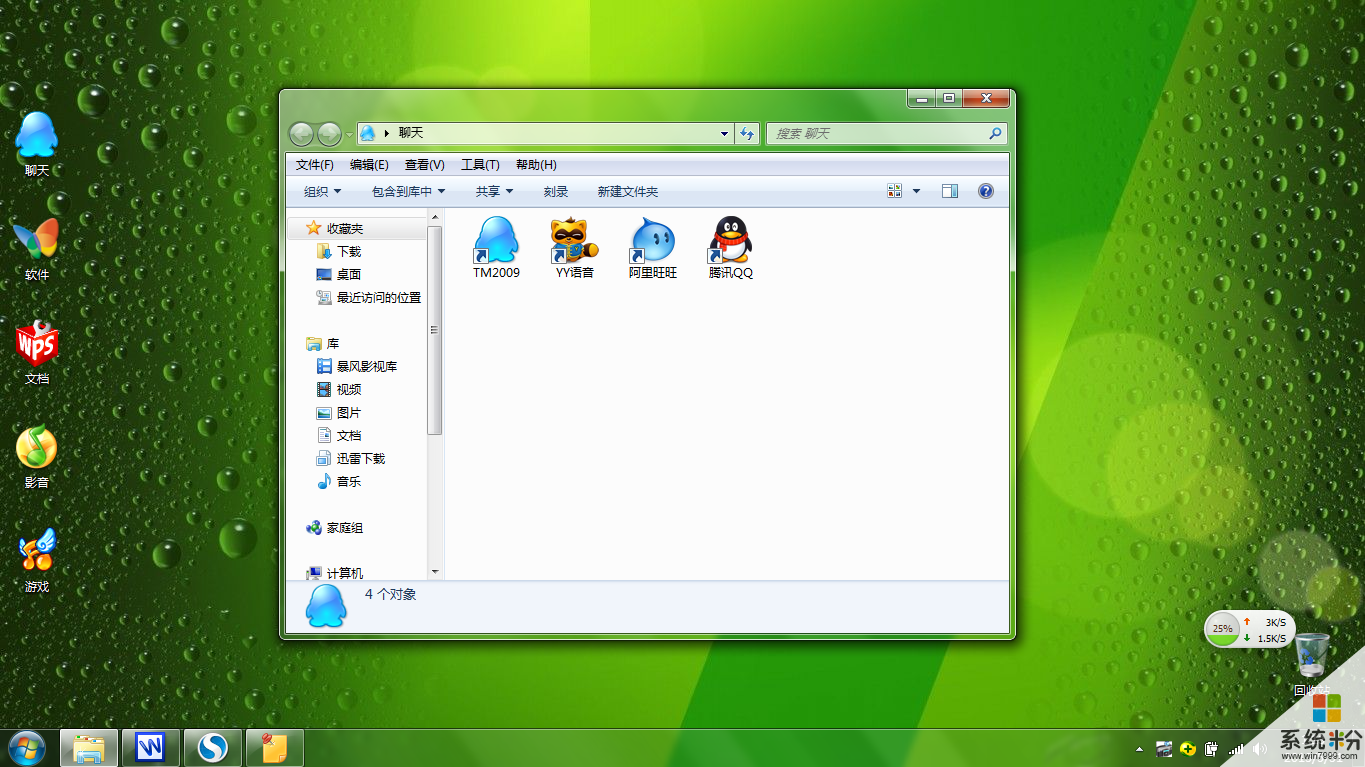The width and height of the screenshot is (1365, 767).
Task: Refresh the 聊天 folder view
Action: point(747,133)
